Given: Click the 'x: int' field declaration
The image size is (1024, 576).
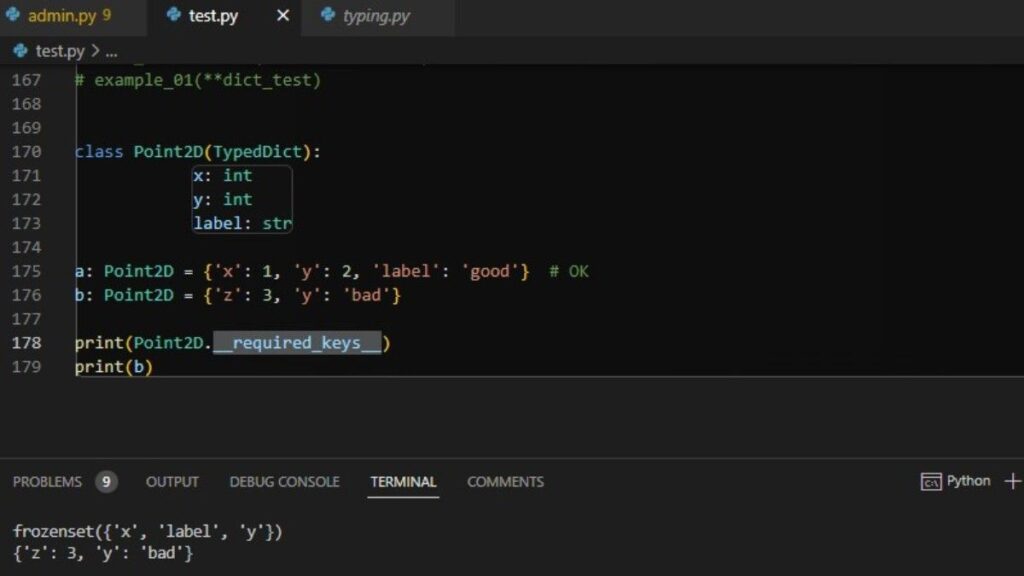Looking at the screenshot, I should coord(222,176).
